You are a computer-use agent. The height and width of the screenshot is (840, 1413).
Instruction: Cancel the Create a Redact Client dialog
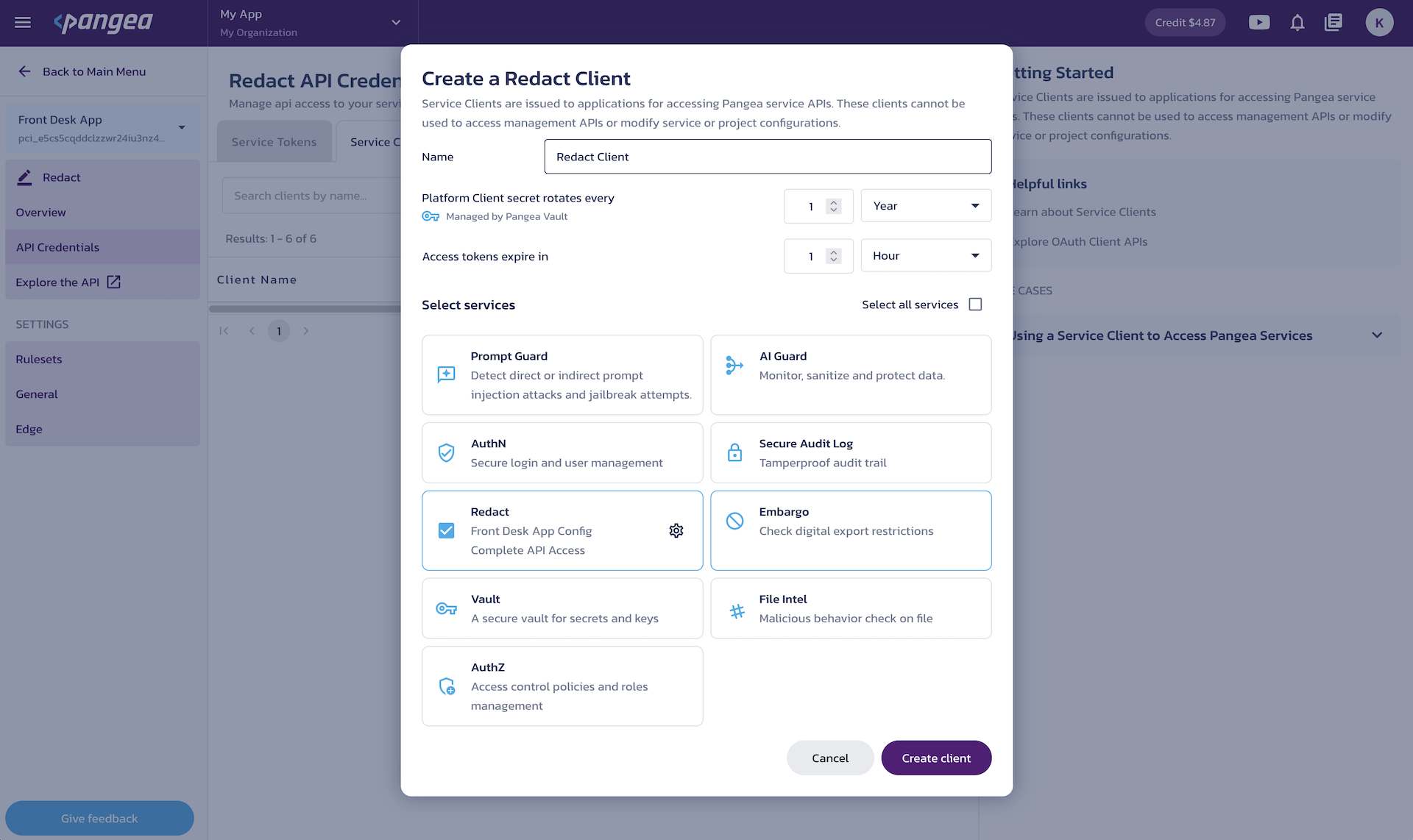click(830, 758)
